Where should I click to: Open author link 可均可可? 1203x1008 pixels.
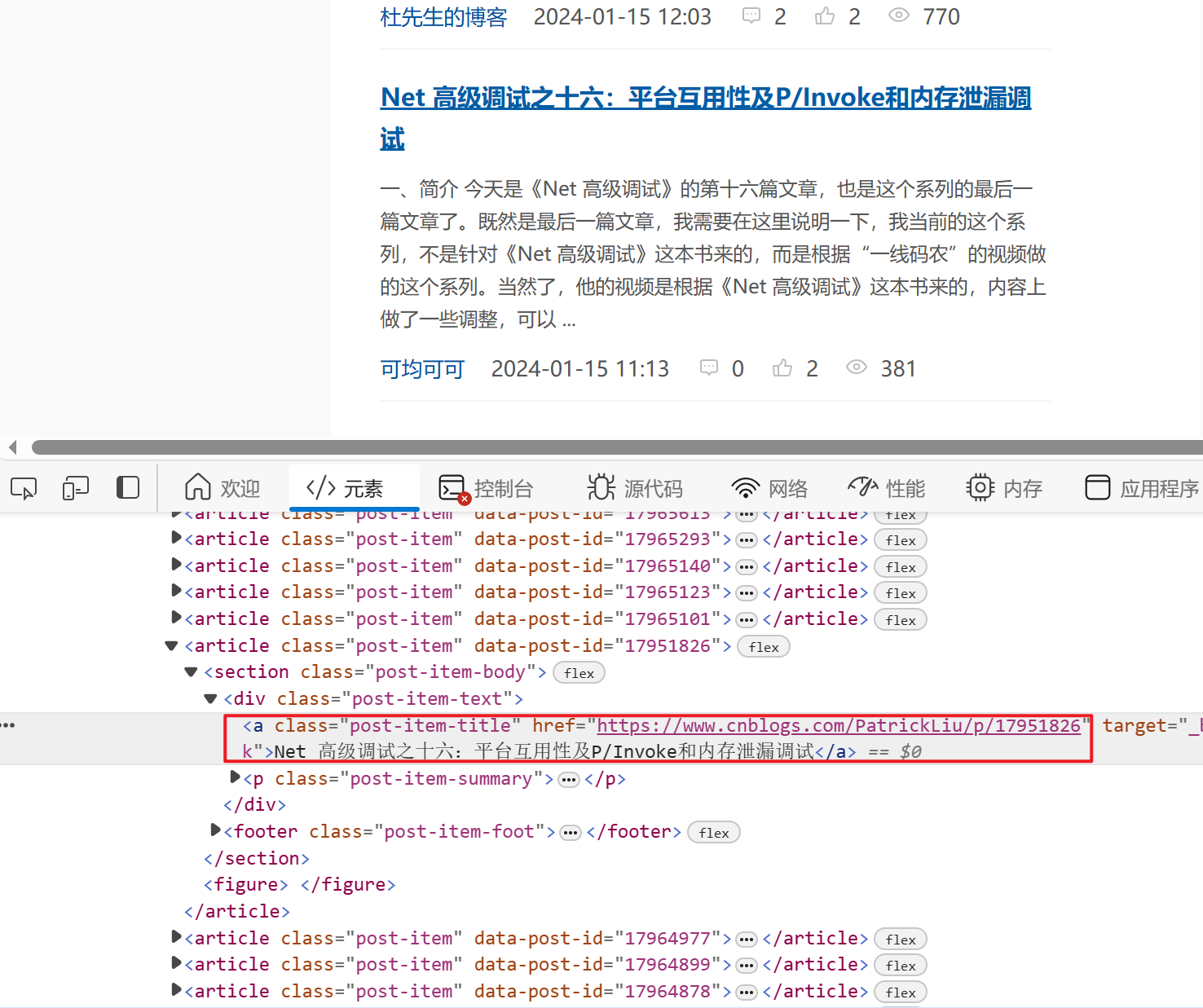pos(422,369)
